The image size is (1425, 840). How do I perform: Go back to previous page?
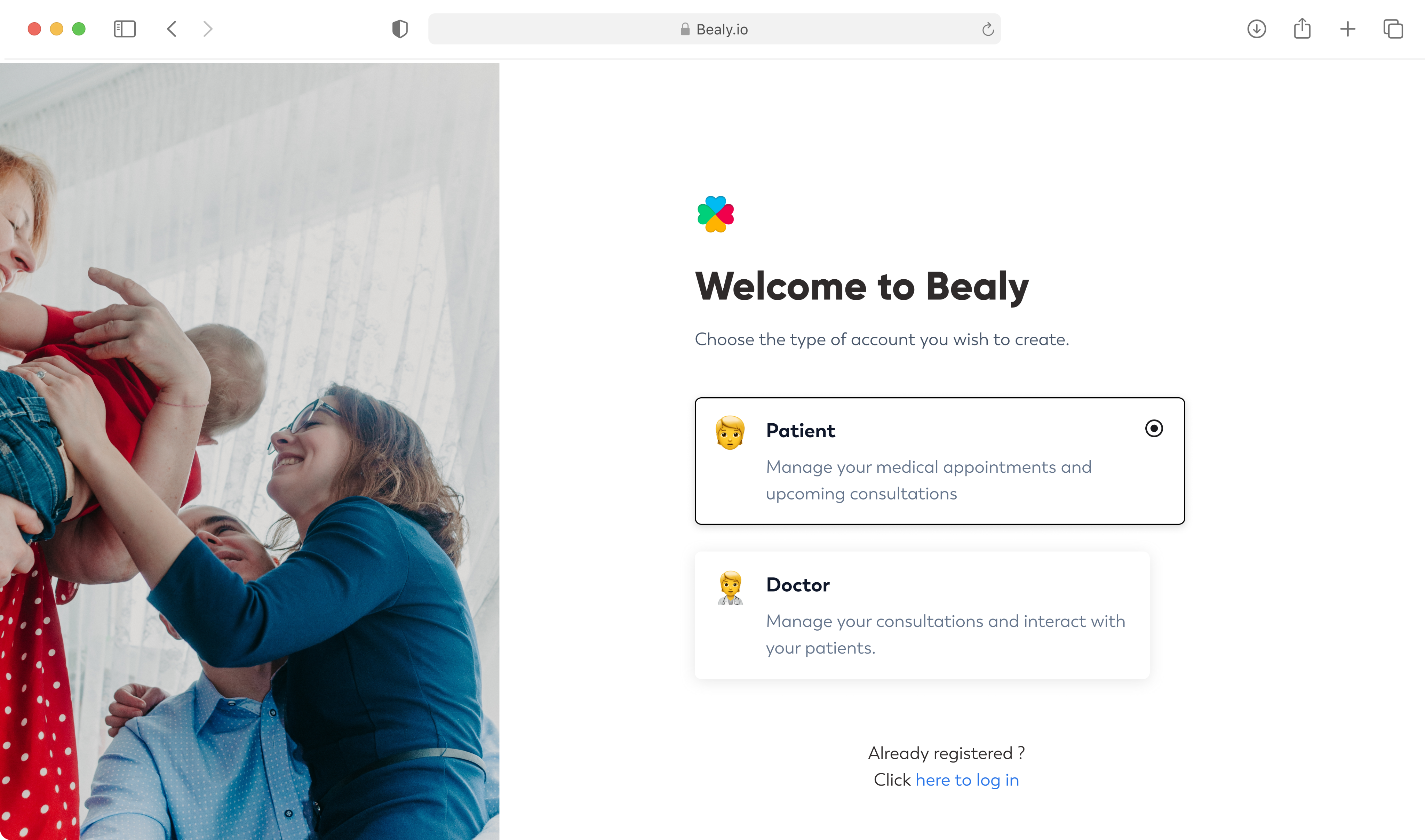172,29
